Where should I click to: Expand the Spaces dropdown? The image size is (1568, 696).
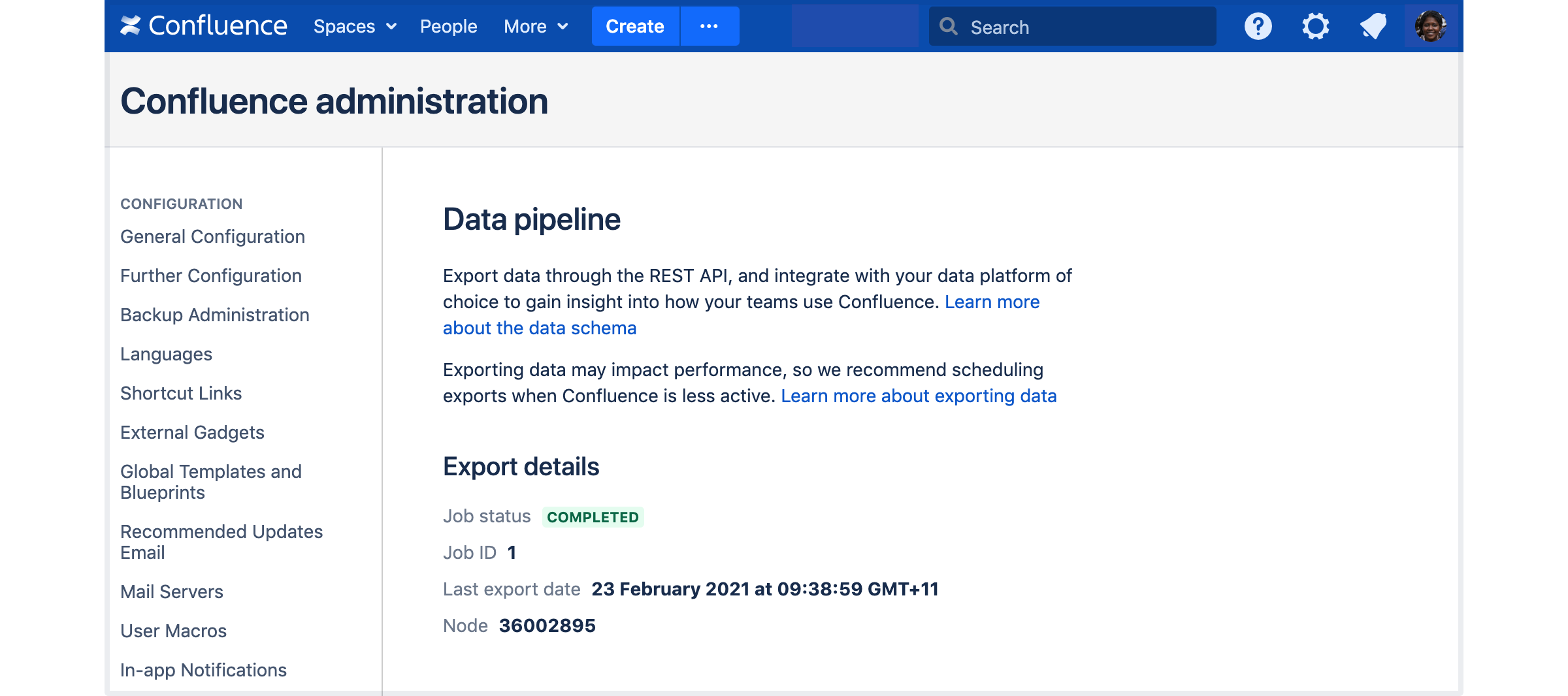(355, 26)
